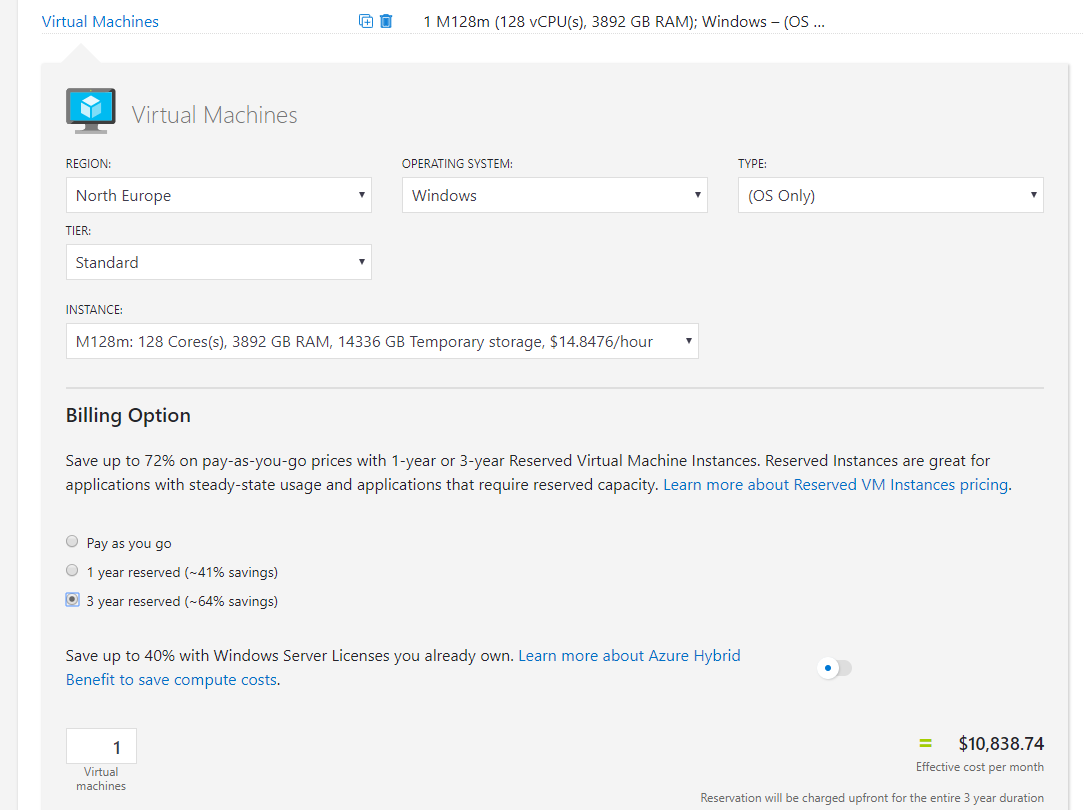Click the Virtual Machines monitor icon
Viewport: 1083px width, 810px height.
tap(90, 111)
